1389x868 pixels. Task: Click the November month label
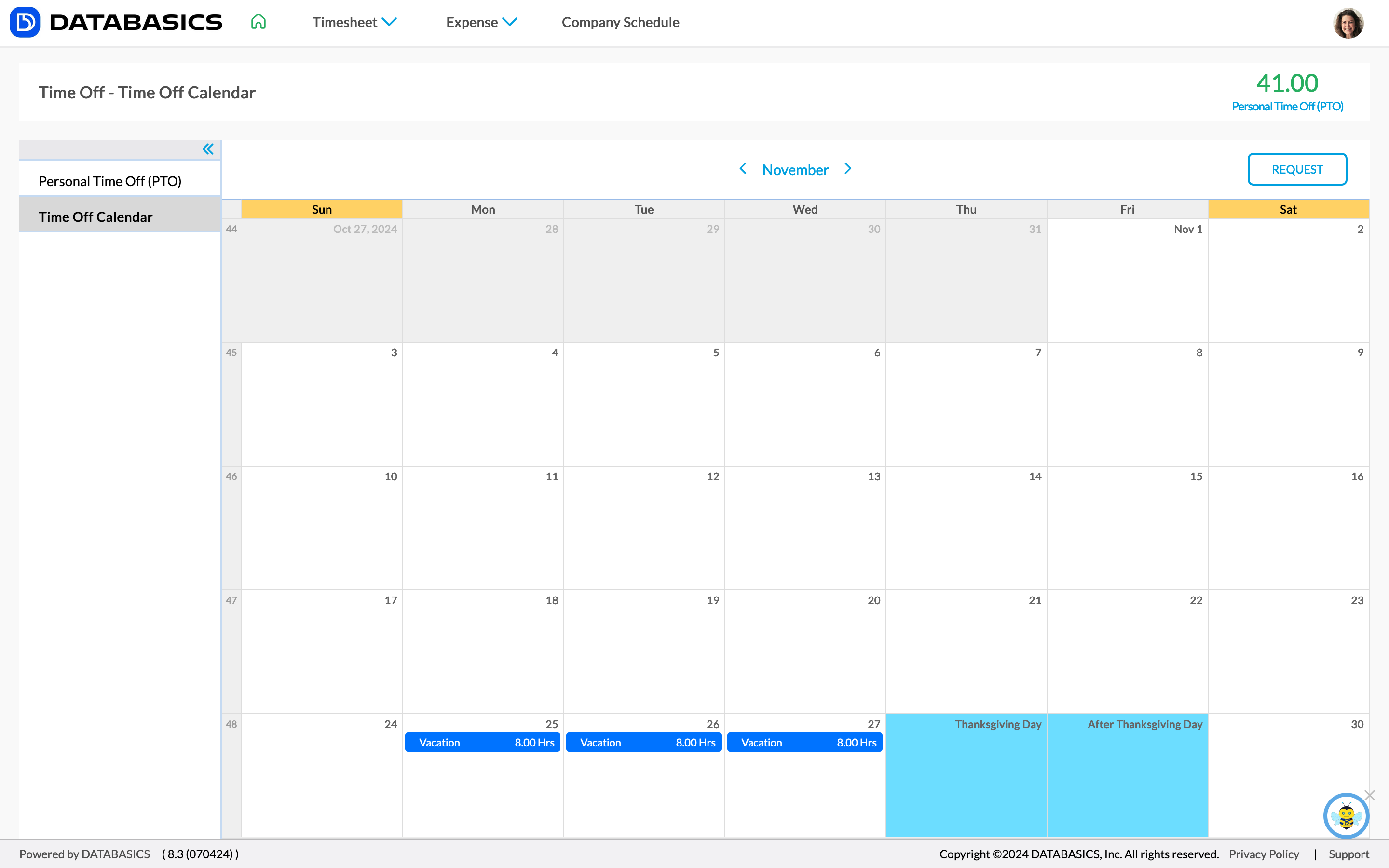click(795, 170)
